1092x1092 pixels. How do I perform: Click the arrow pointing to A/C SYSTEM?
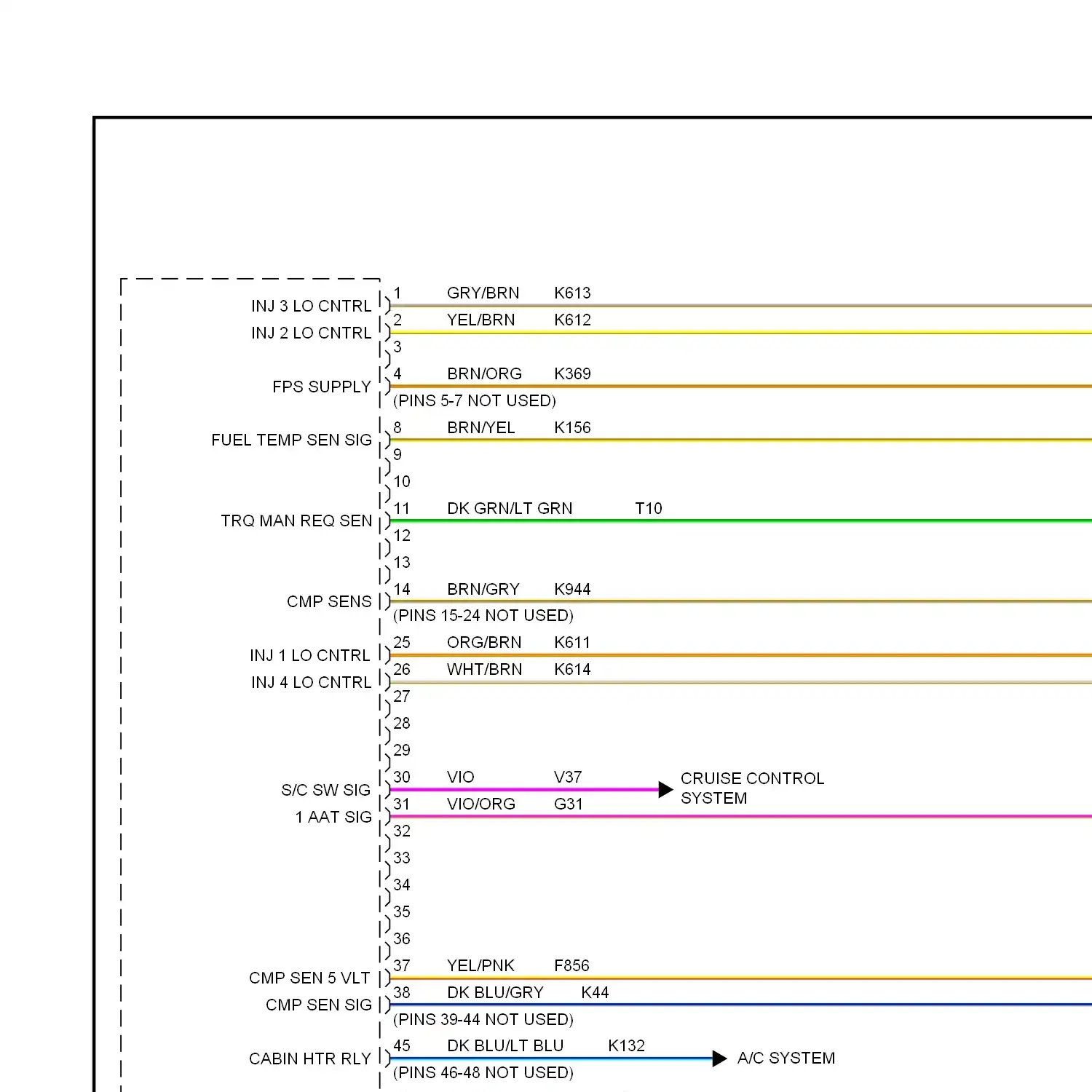pyautogui.click(x=719, y=1059)
